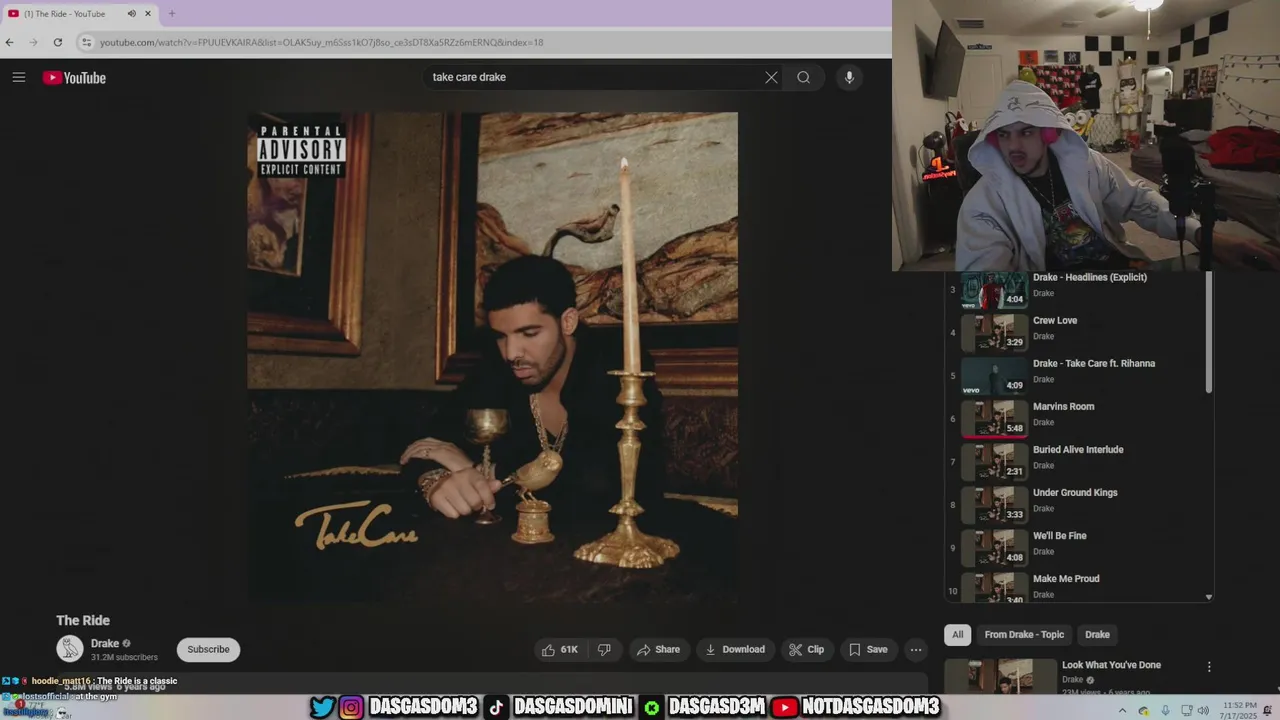Image resolution: width=1280 pixels, height=720 pixels.
Task: Click the playlist panel scrollbar thumb
Action: click(x=1208, y=332)
